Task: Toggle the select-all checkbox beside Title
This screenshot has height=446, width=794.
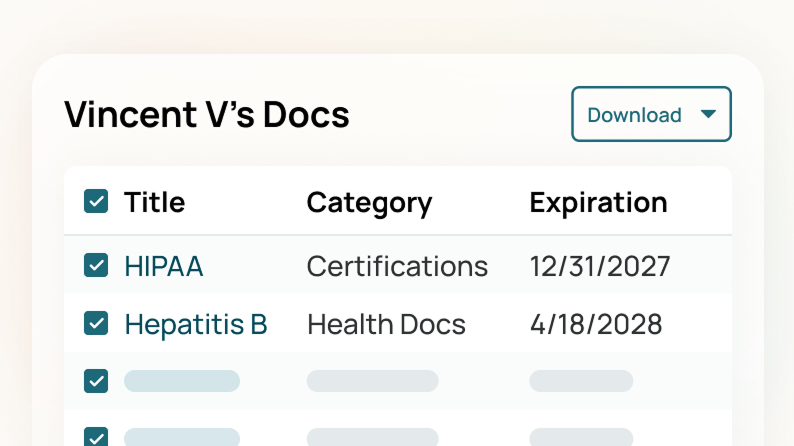Action: (96, 202)
